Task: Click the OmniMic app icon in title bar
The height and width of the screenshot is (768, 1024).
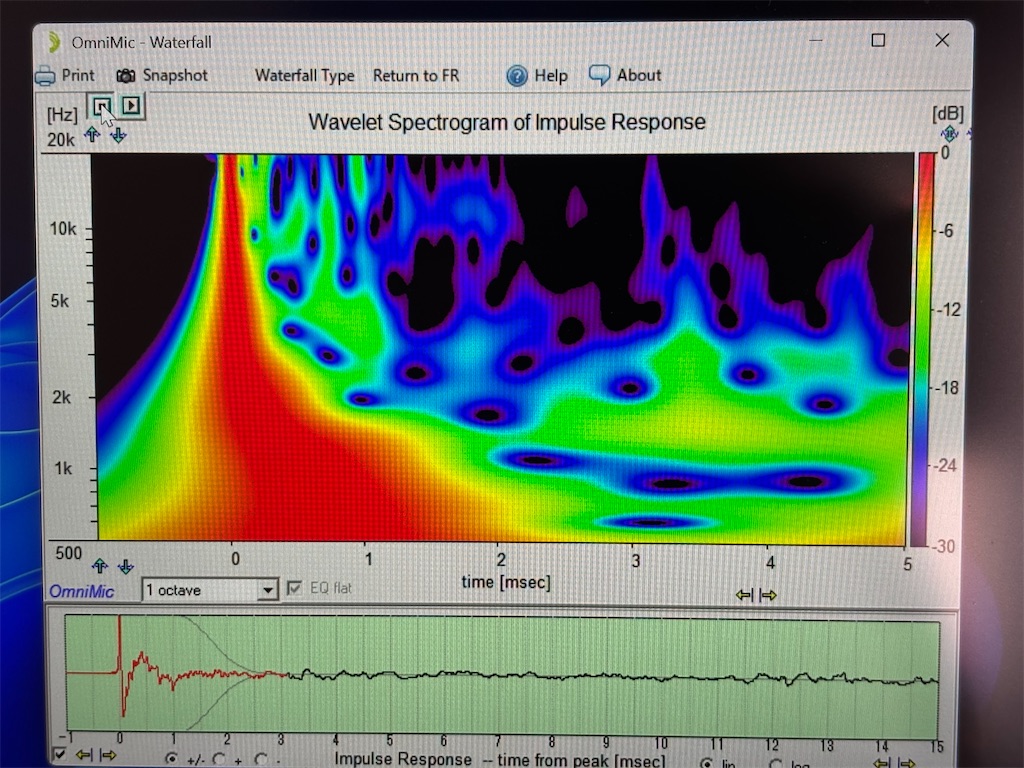Action: tap(54, 42)
